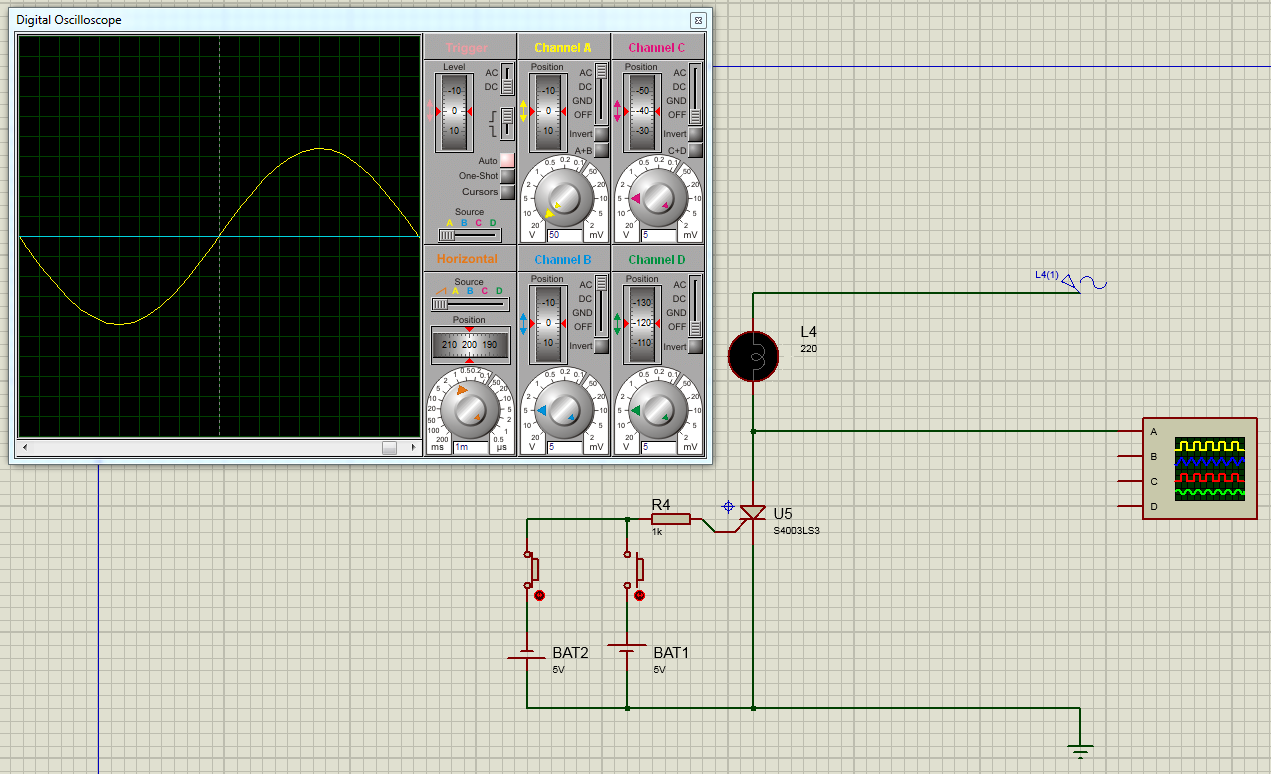Enable One-Shot trigger mode
Screen dimensions: 1271x774
tap(507, 176)
